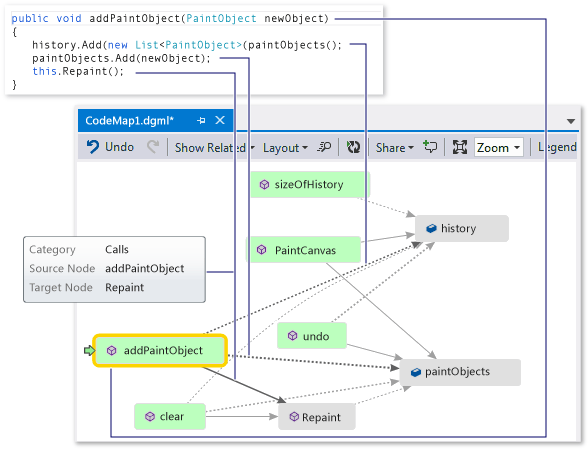The height and width of the screenshot is (449, 588).
Task: Select the paintObjects field node
Action: pyautogui.click(x=460, y=372)
